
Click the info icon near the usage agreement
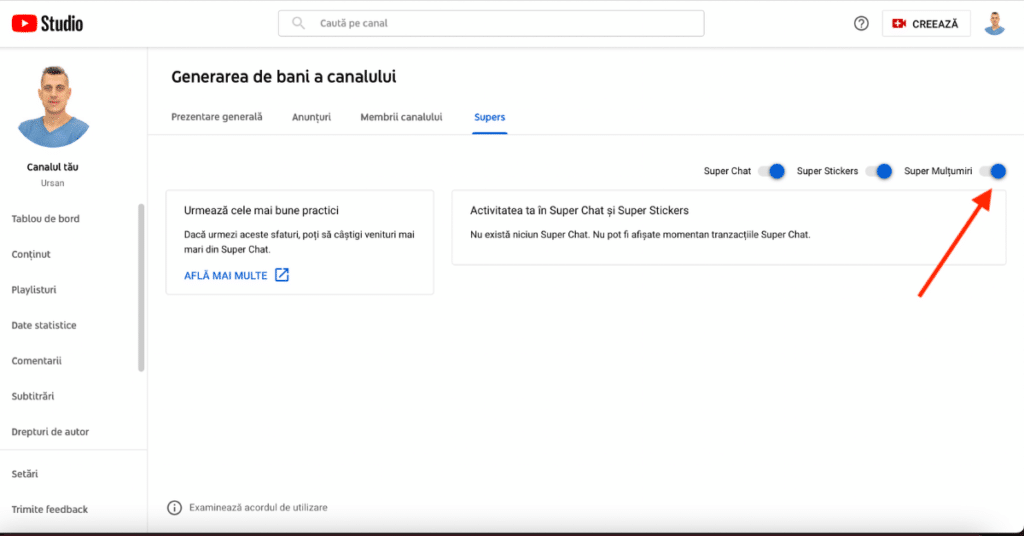(174, 507)
